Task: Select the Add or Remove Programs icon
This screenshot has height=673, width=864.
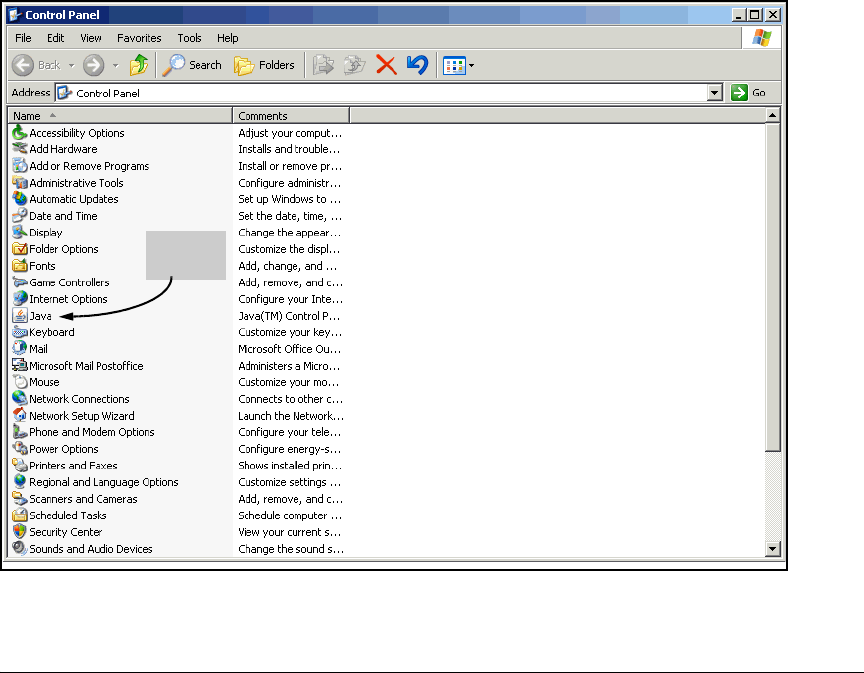Action: [20, 166]
